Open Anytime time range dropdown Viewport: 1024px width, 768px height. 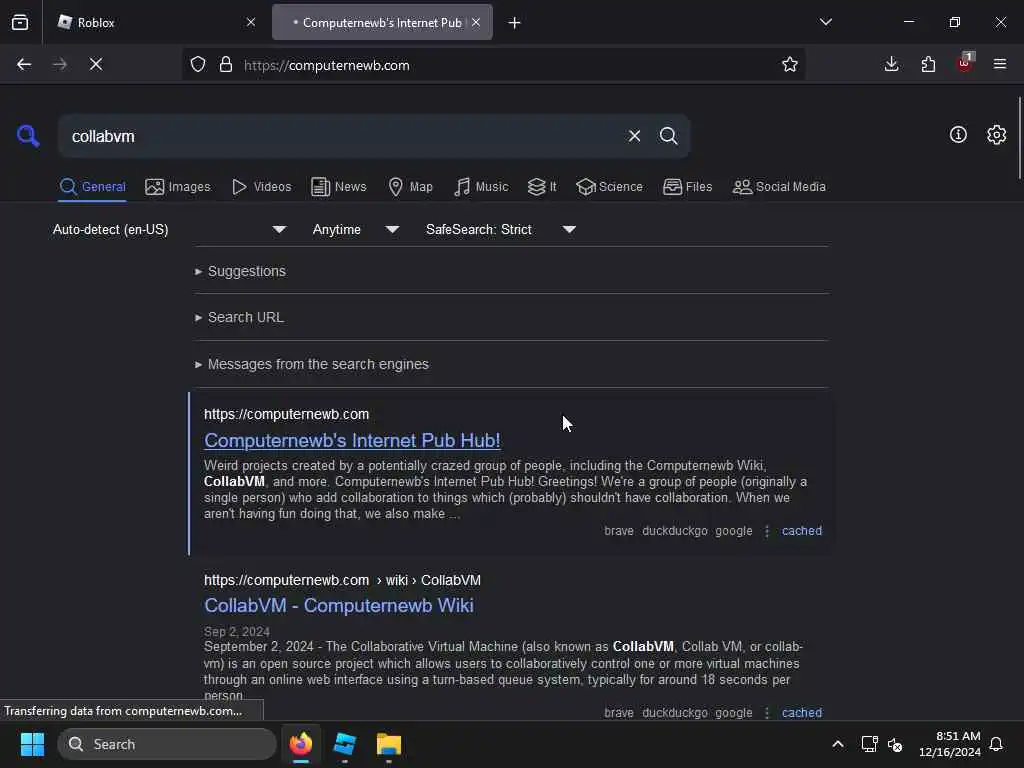click(355, 229)
